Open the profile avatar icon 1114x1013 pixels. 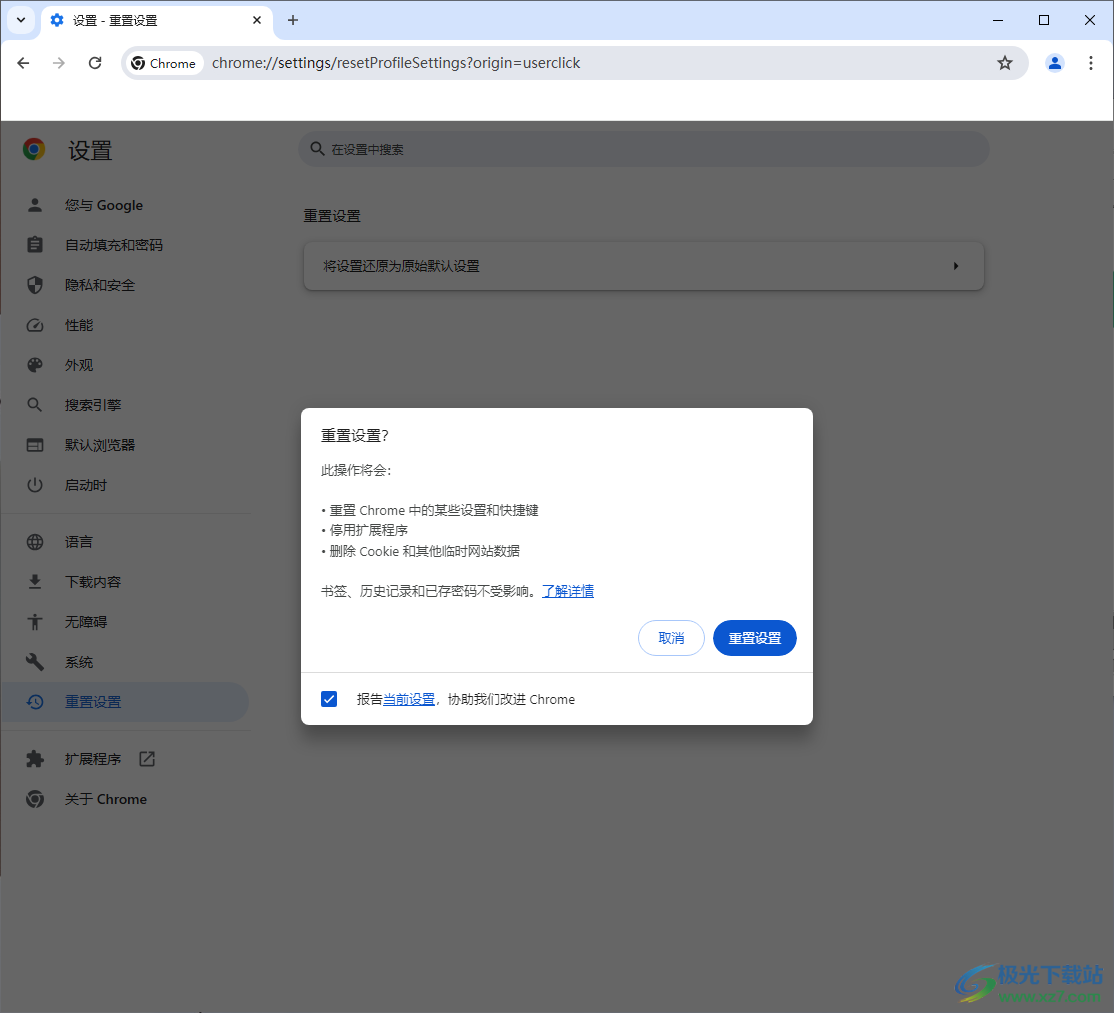point(1055,63)
